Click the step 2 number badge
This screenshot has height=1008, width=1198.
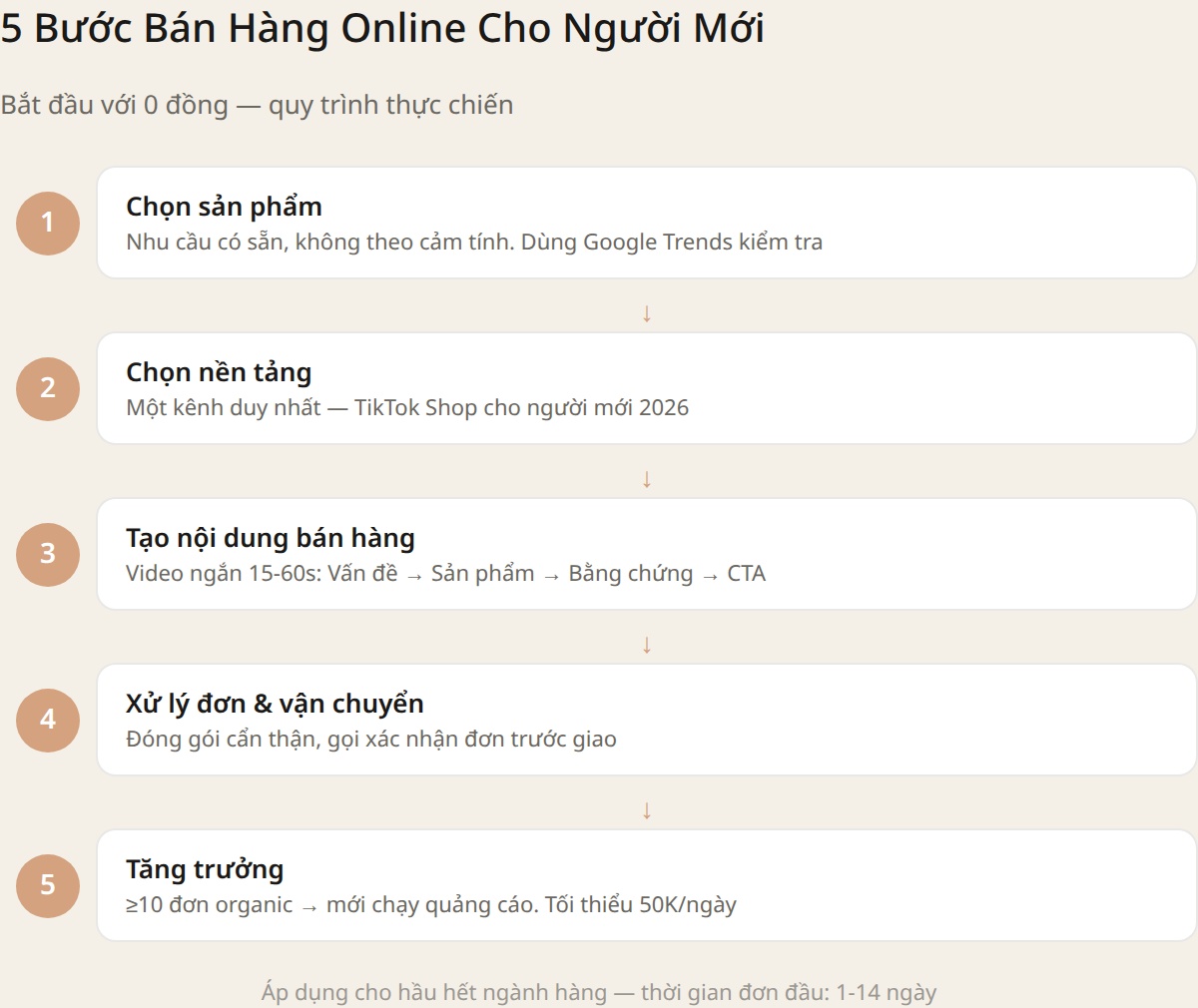(48, 388)
